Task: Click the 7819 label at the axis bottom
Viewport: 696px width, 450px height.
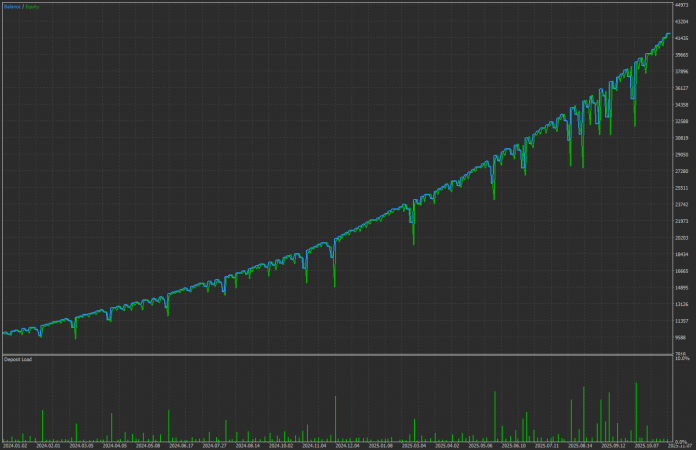Action: pos(682,353)
